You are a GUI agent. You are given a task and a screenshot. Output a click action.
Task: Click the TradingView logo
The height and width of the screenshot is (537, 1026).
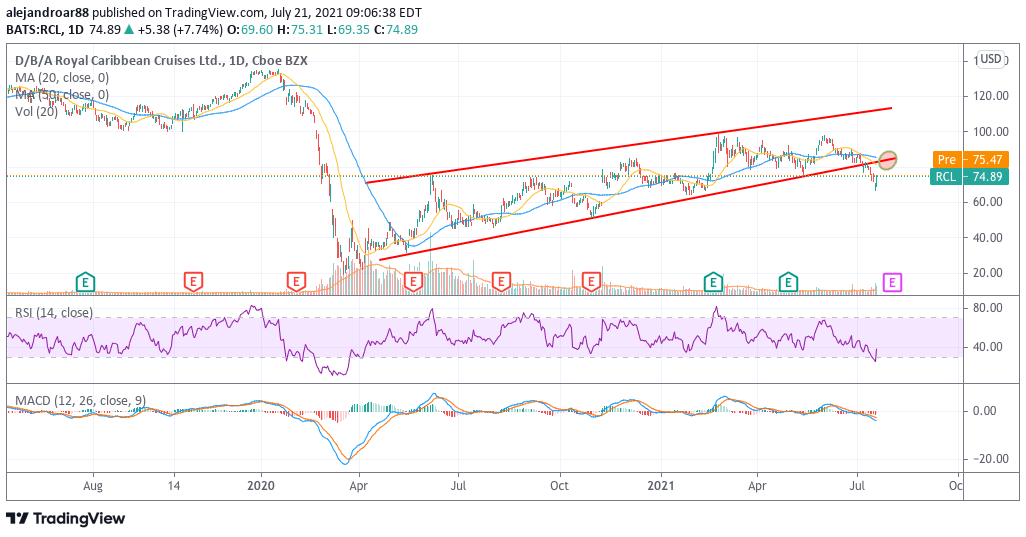[x=66, y=519]
